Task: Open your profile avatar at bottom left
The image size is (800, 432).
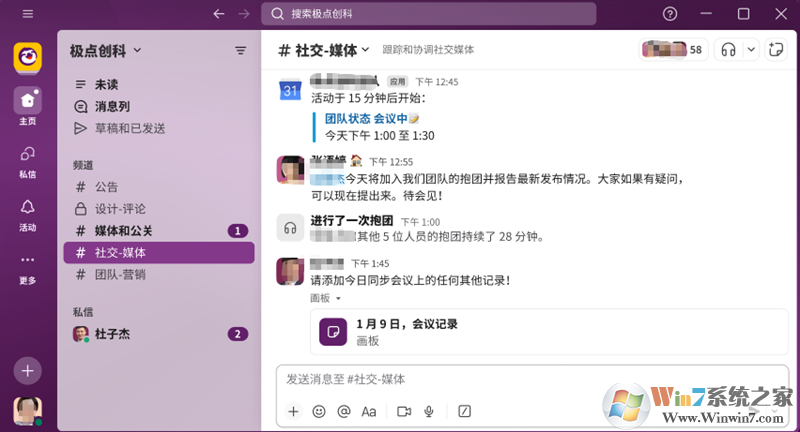Action: (x=28, y=411)
